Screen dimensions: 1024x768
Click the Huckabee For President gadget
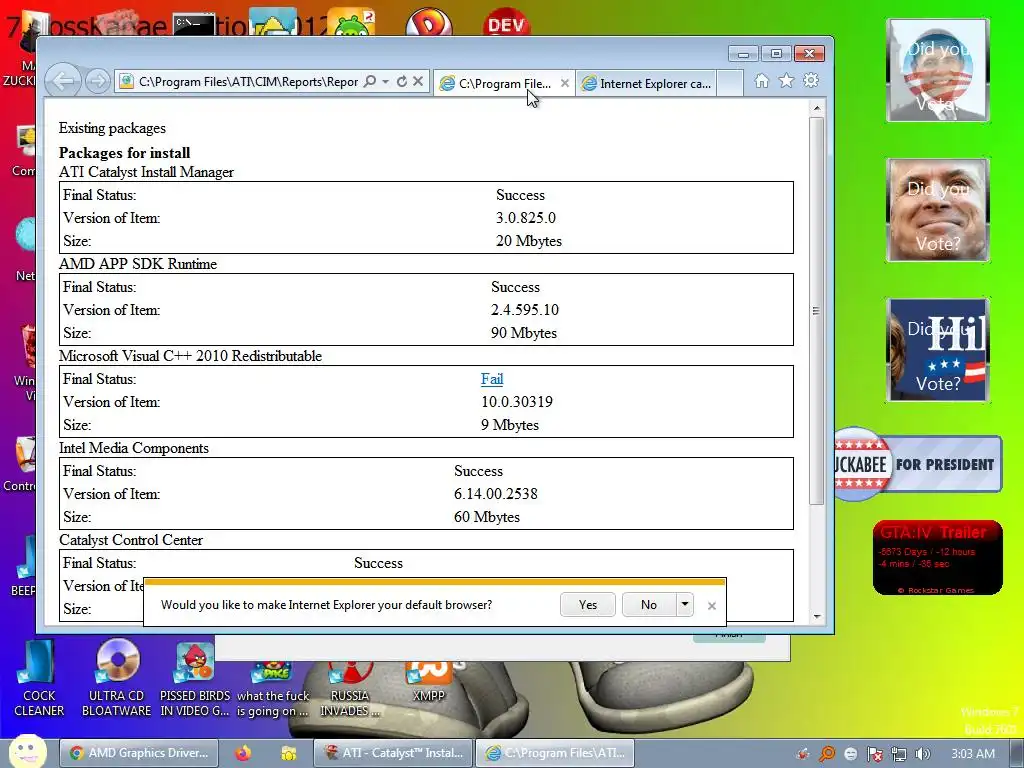(918, 464)
